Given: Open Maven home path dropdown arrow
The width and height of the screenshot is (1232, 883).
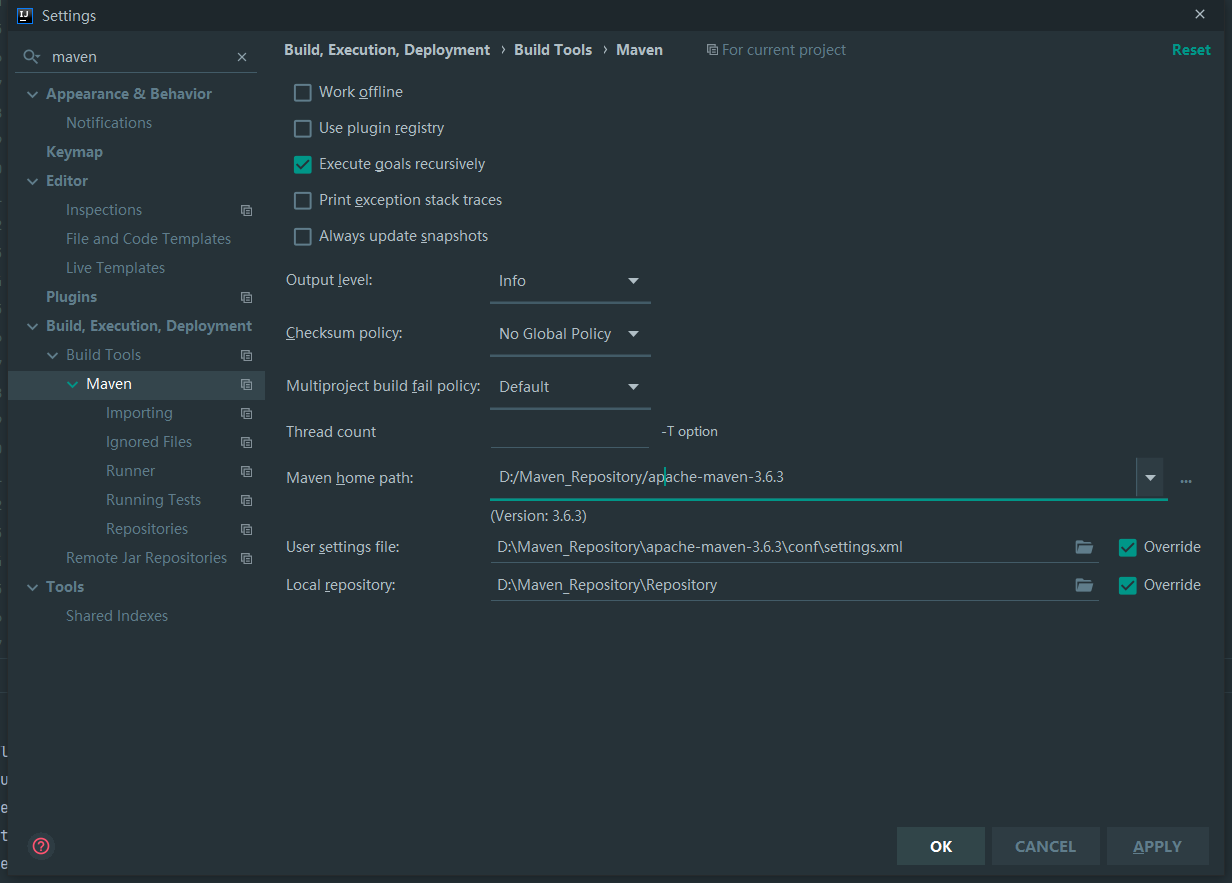Looking at the screenshot, I should click(1150, 478).
